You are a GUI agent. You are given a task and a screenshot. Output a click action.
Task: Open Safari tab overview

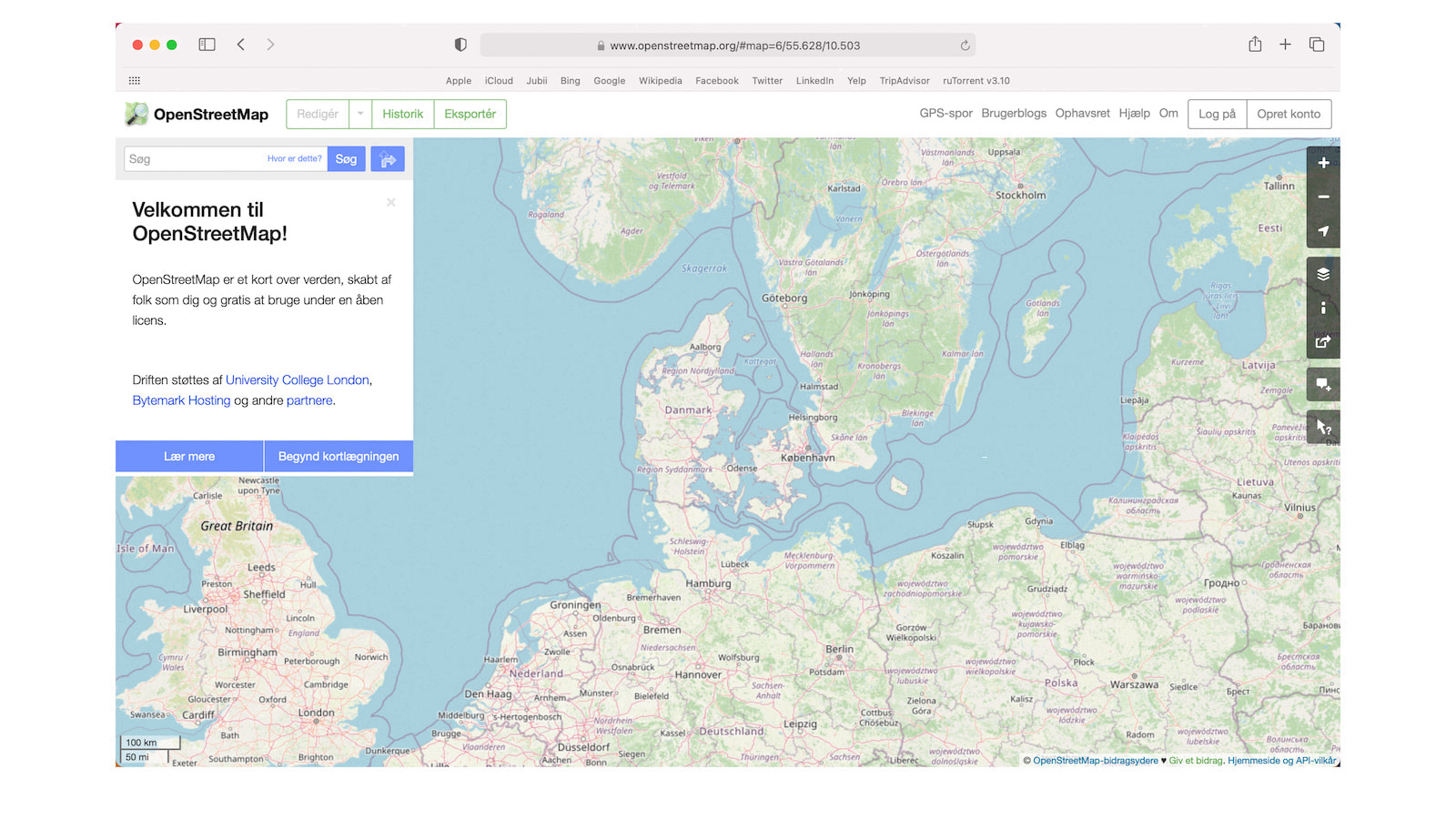pos(1317,44)
